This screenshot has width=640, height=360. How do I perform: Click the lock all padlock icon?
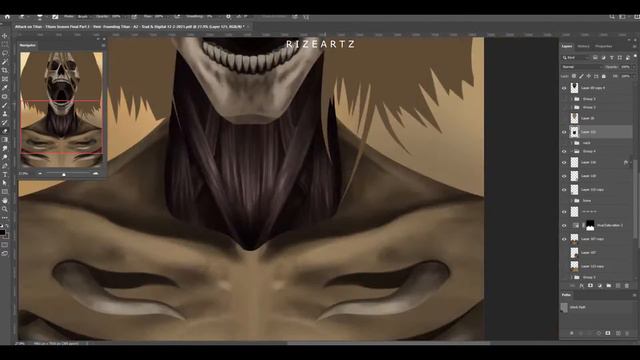604,76
